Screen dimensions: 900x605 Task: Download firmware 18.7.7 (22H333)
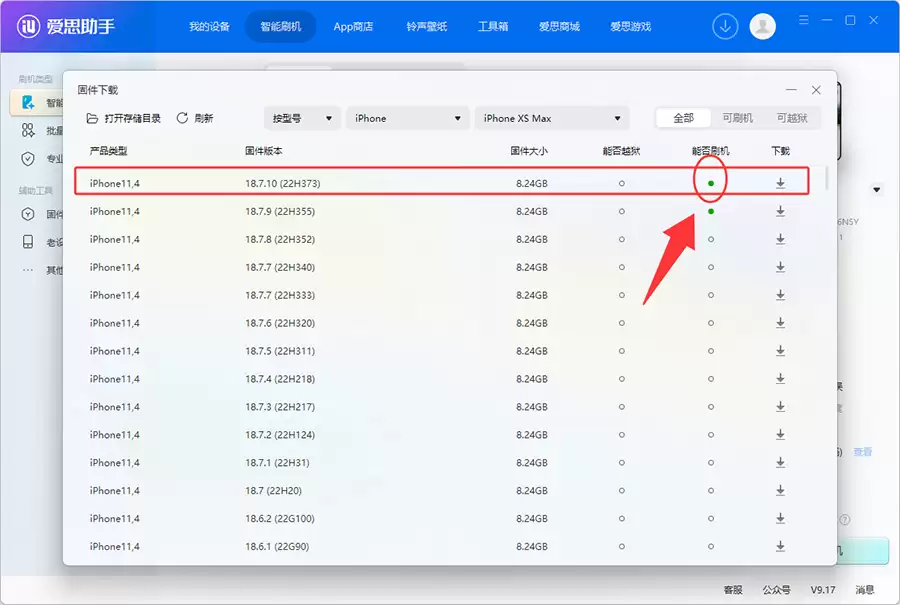780,295
